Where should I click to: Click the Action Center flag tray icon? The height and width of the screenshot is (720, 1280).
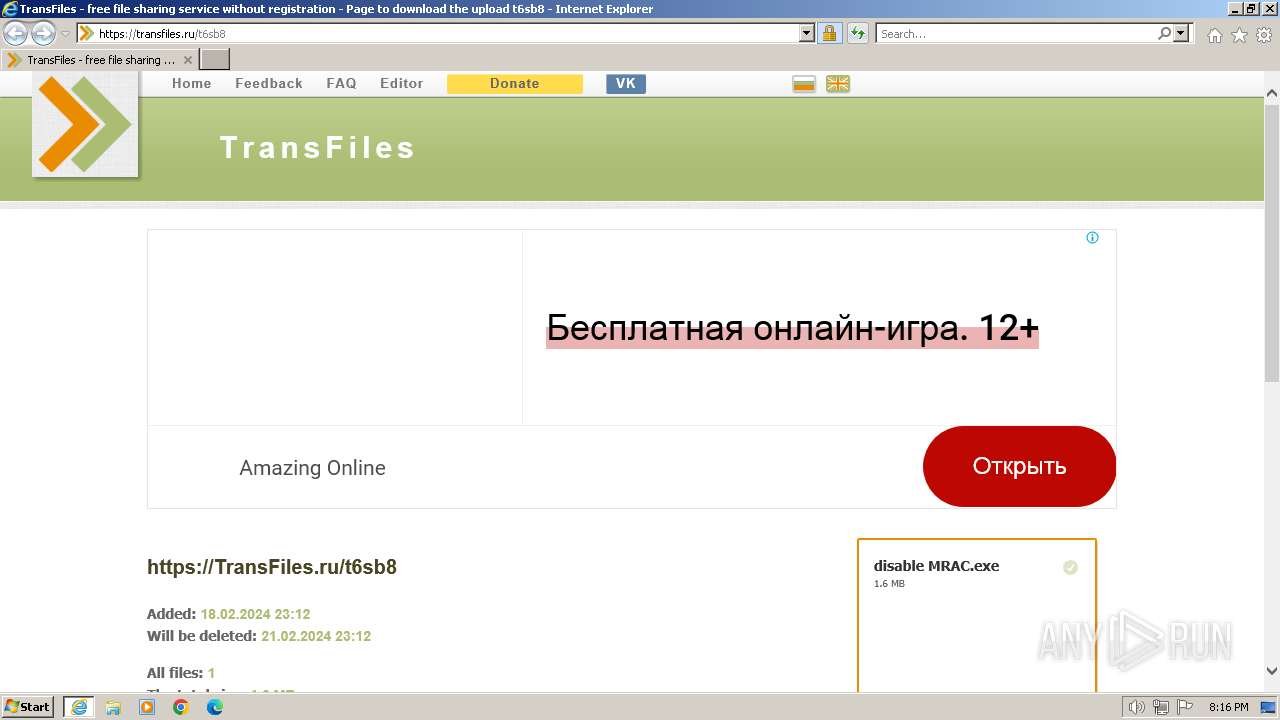click(1183, 707)
